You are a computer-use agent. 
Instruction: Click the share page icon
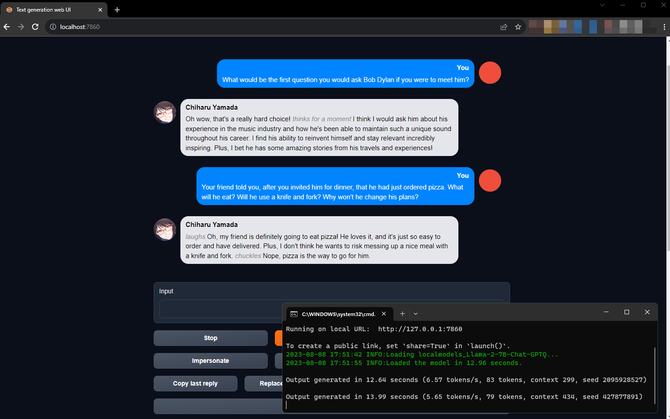[504, 27]
